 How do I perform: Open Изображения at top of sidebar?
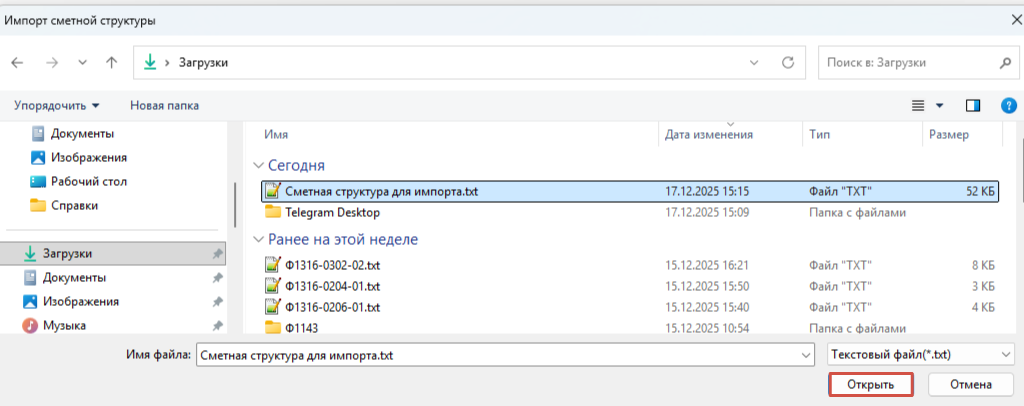tap(78, 157)
